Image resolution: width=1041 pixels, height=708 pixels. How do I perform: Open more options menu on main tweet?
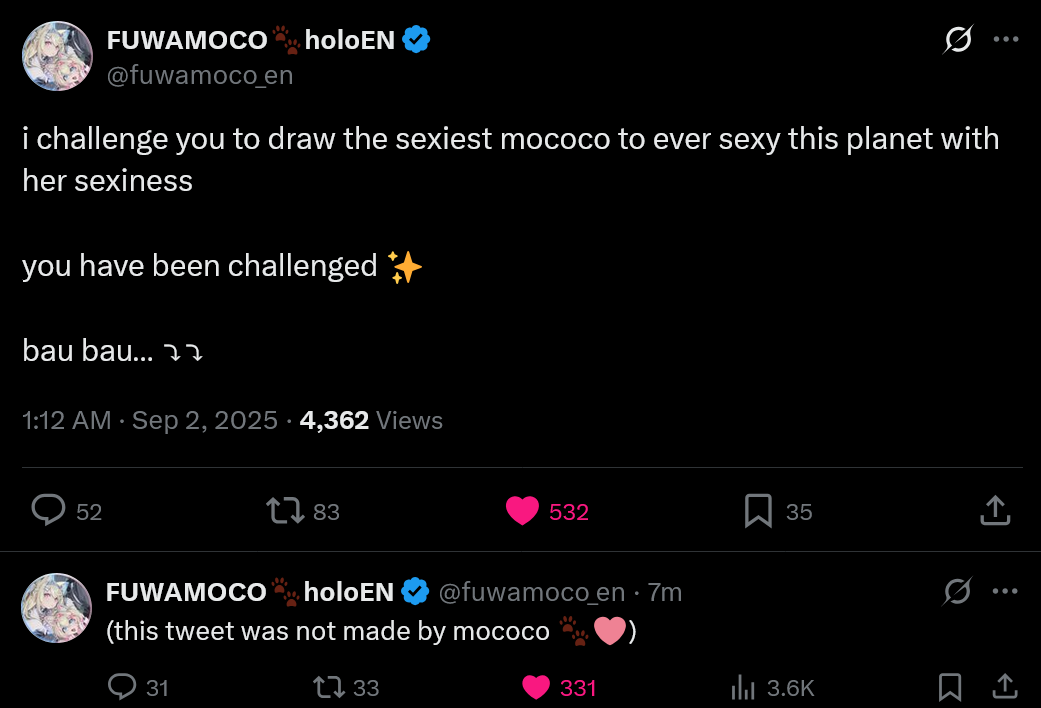pos(1005,40)
